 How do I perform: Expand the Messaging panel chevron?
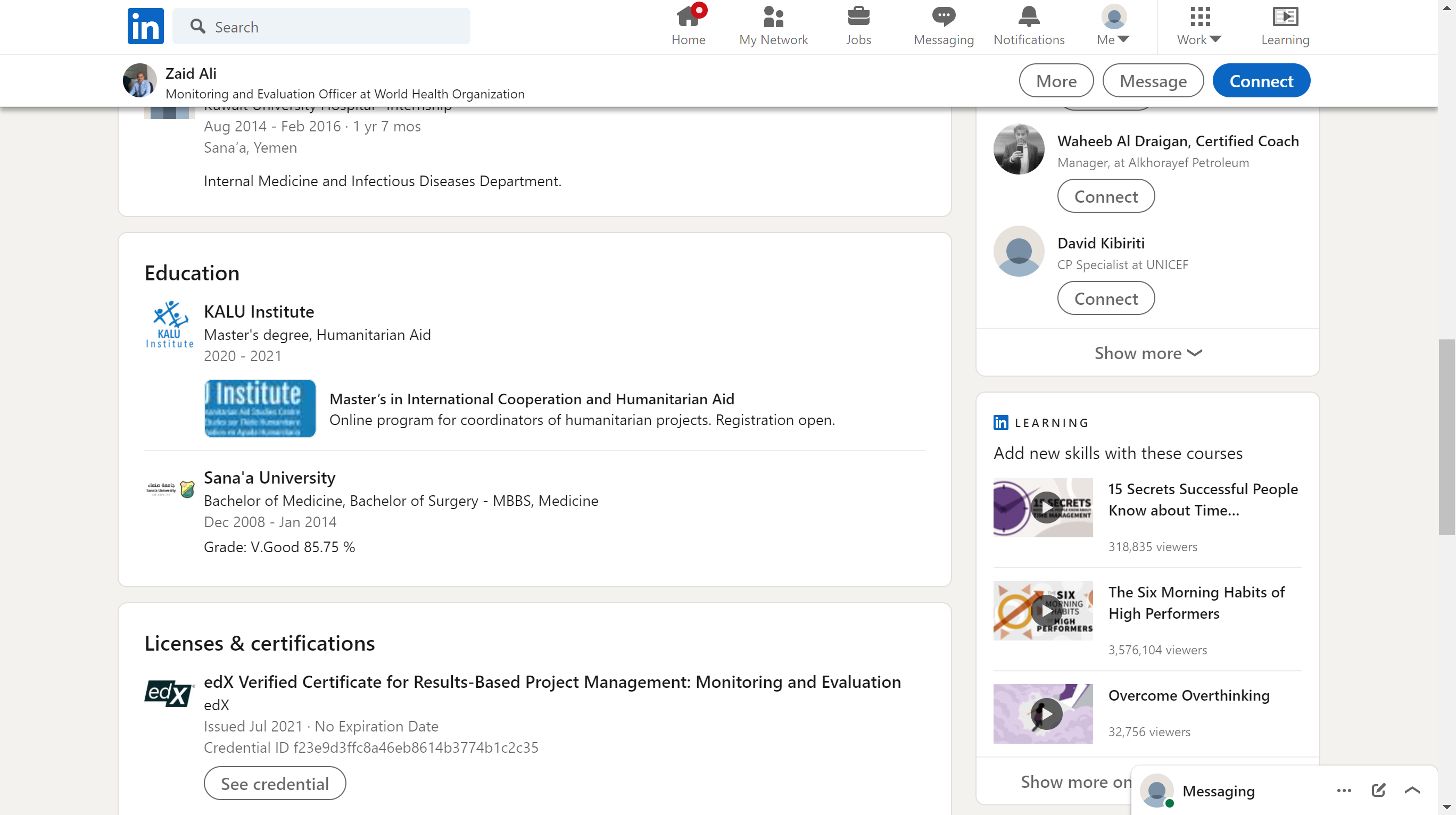tap(1412, 790)
